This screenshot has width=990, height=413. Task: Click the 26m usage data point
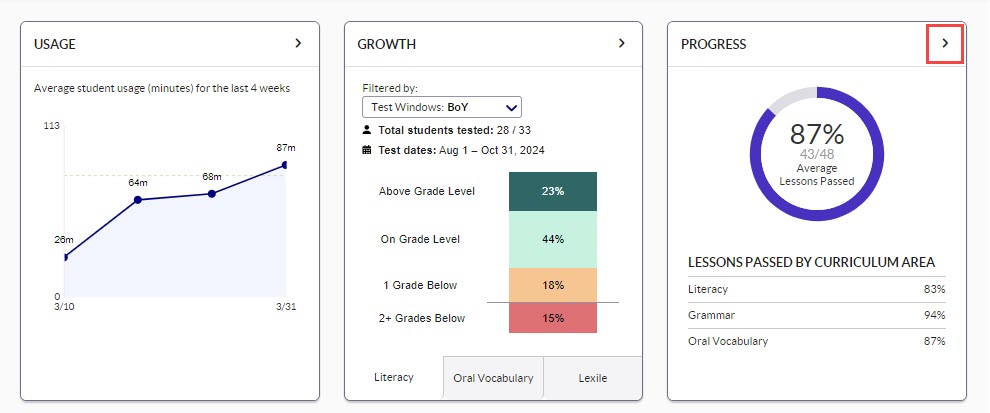click(x=65, y=257)
